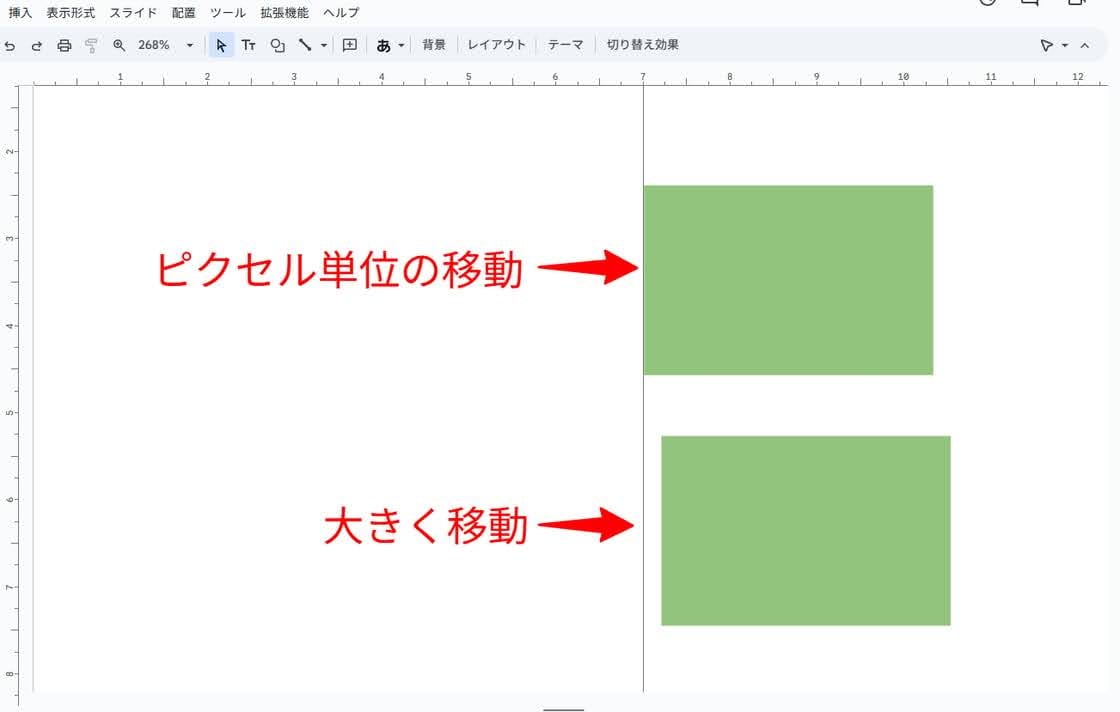Open the 挿入 menu
The height and width of the screenshot is (712, 1120).
point(20,13)
